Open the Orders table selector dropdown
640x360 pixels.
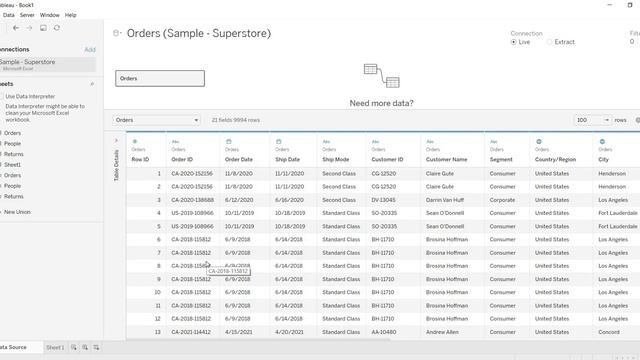pos(156,120)
